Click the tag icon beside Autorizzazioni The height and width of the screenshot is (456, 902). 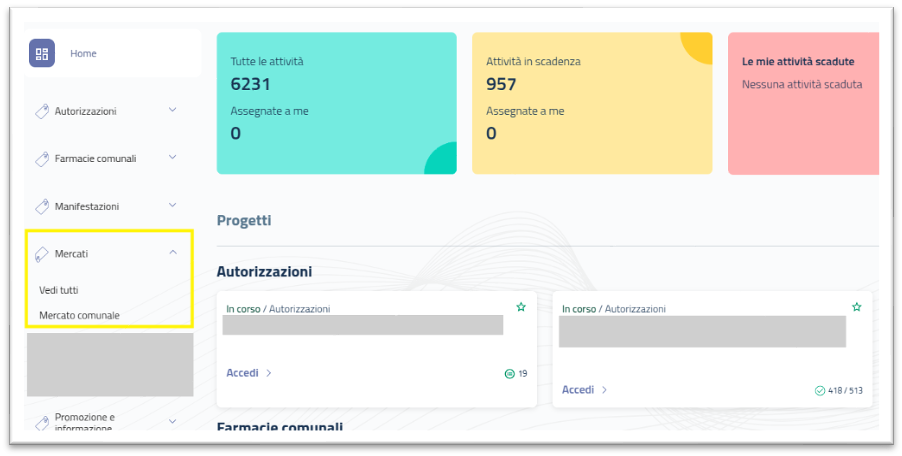click(42, 111)
